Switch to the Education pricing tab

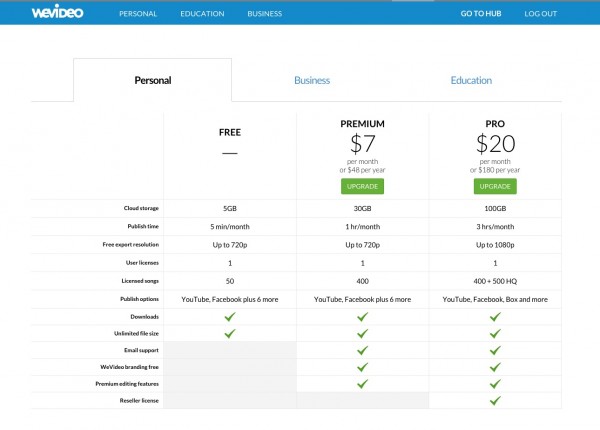pos(471,80)
